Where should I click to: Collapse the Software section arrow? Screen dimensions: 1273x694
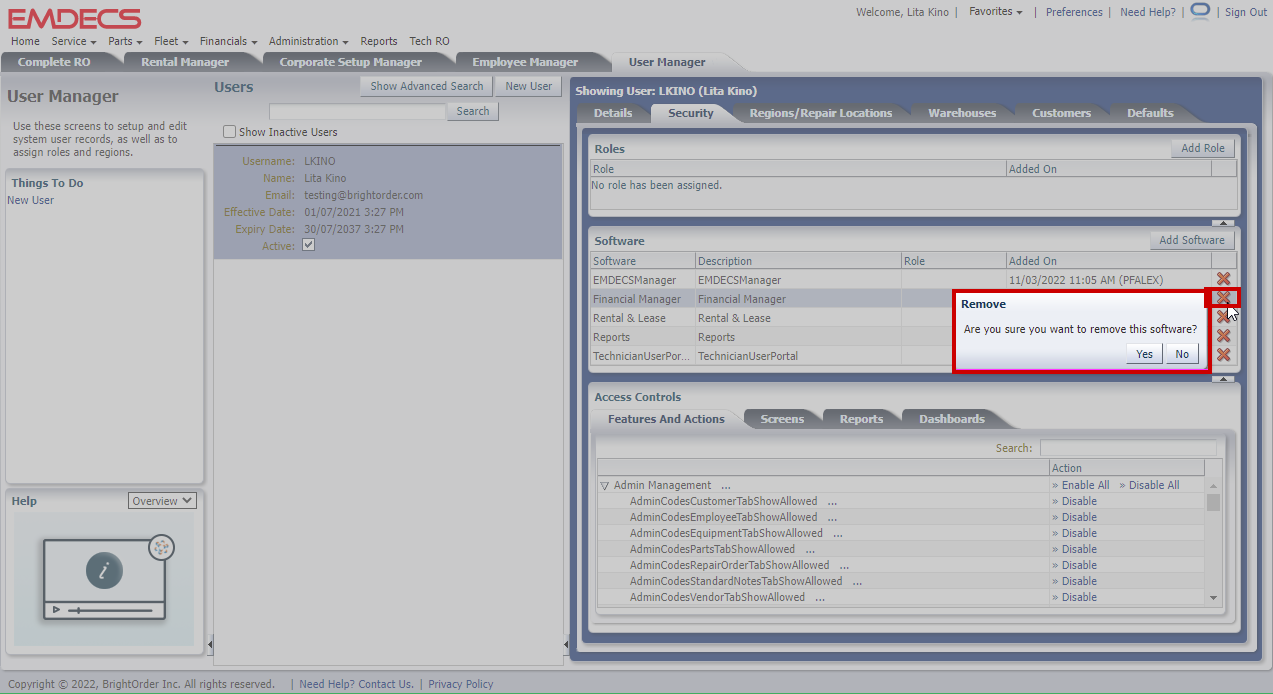1222,379
